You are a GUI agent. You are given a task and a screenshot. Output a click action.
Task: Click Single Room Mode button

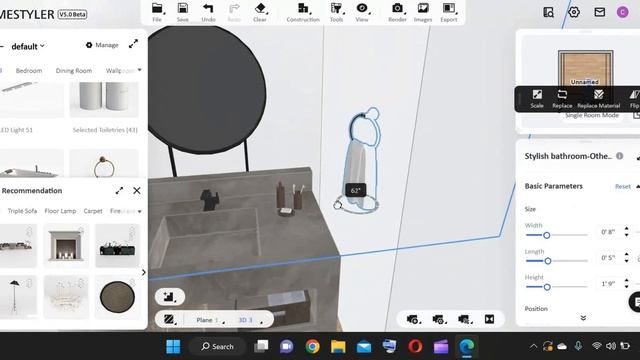tap(592, 116)
